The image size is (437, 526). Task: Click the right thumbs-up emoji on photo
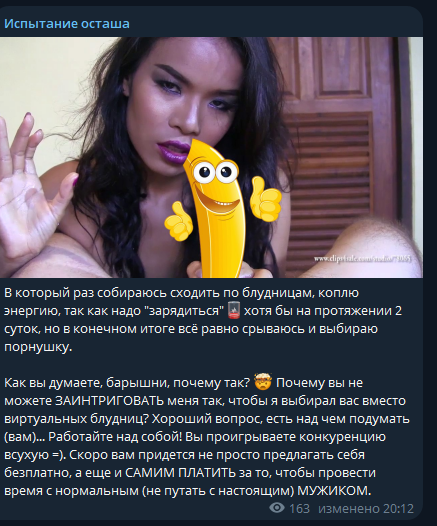point(267,199)
